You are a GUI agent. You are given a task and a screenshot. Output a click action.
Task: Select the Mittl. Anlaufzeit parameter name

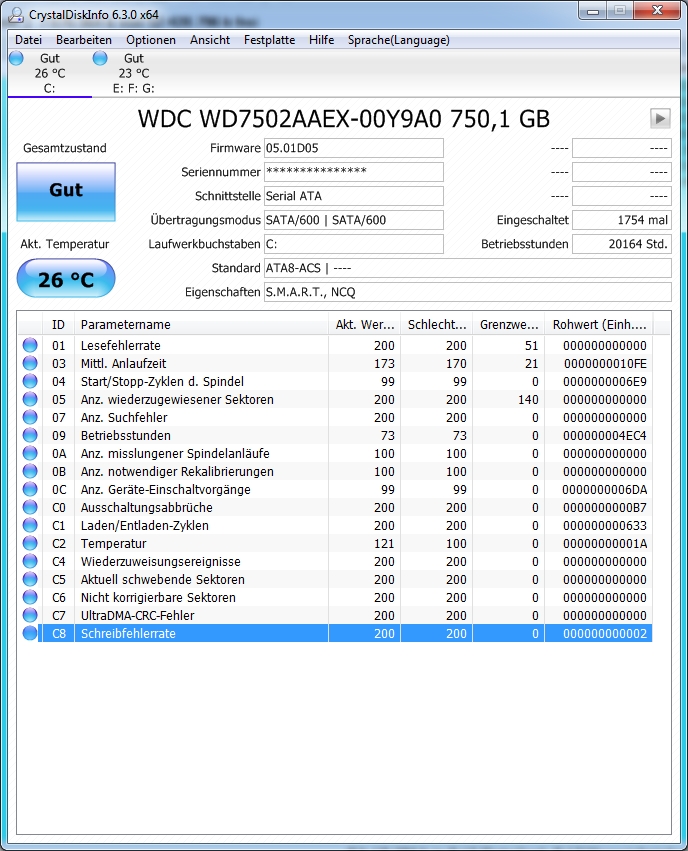[x=123, y=363]
